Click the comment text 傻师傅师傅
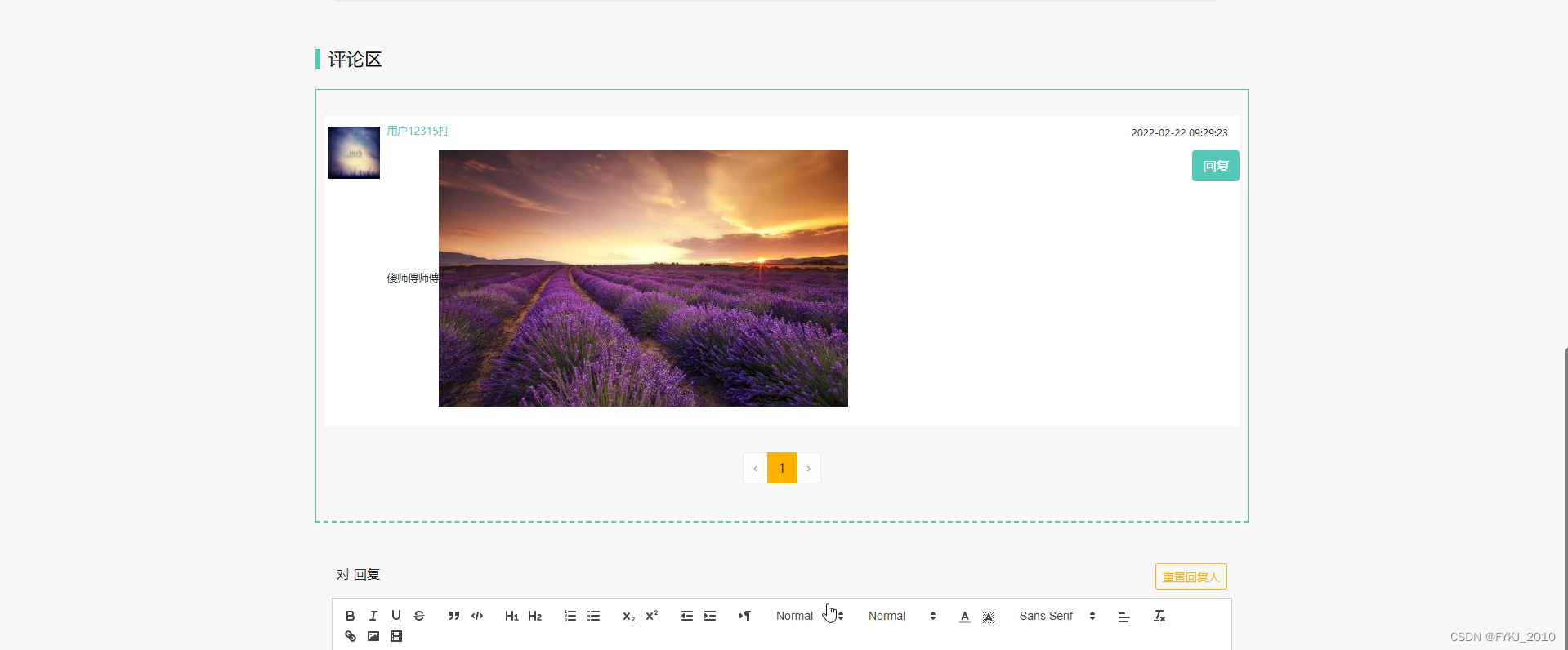This screenshot has height=650, width=1568. (413, 278)
